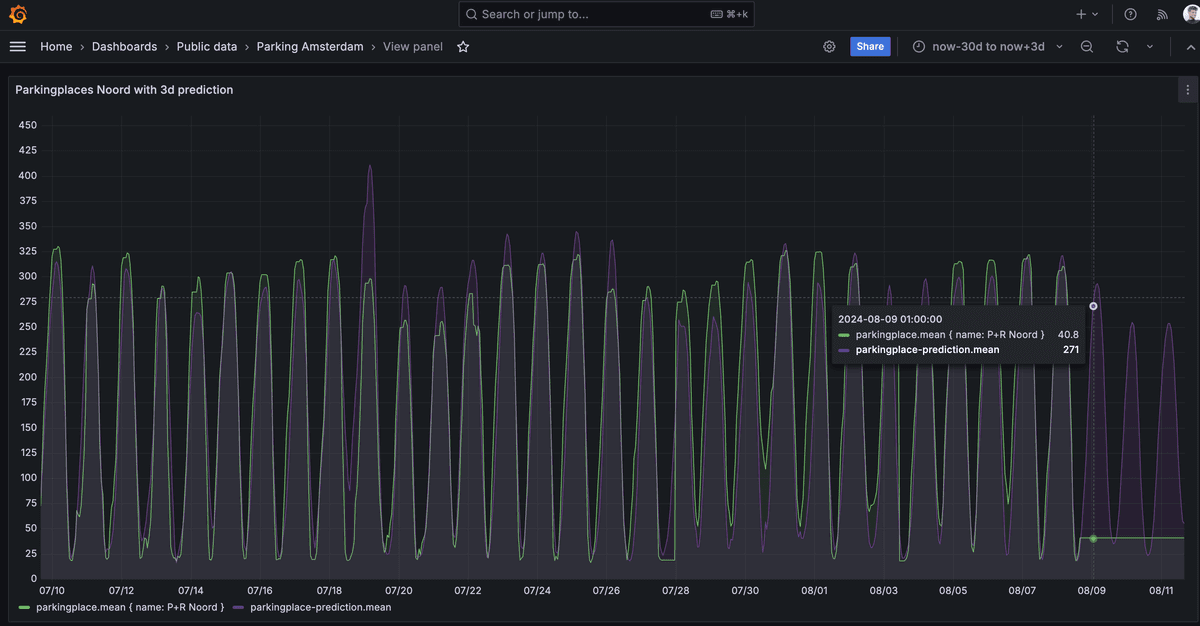Open the panel kebab menu
The image size is (1200, 626).
click(1186, 89)
